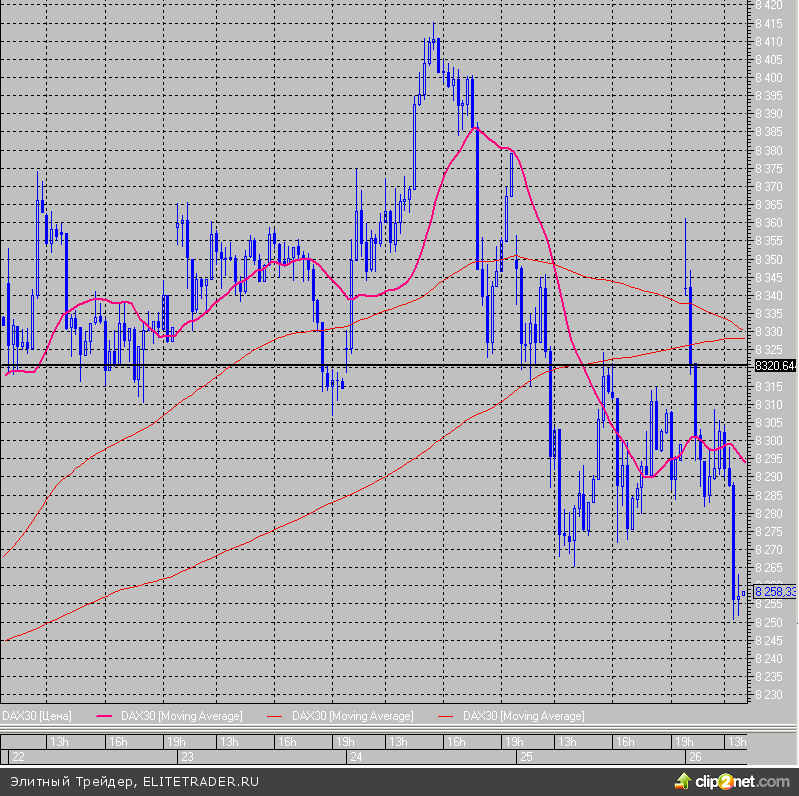The width and height of the screenshot is (799, 796).
Task: Click the rightmost DAX30 [Moving Average] legend label
Action: [x=524, y=716]
